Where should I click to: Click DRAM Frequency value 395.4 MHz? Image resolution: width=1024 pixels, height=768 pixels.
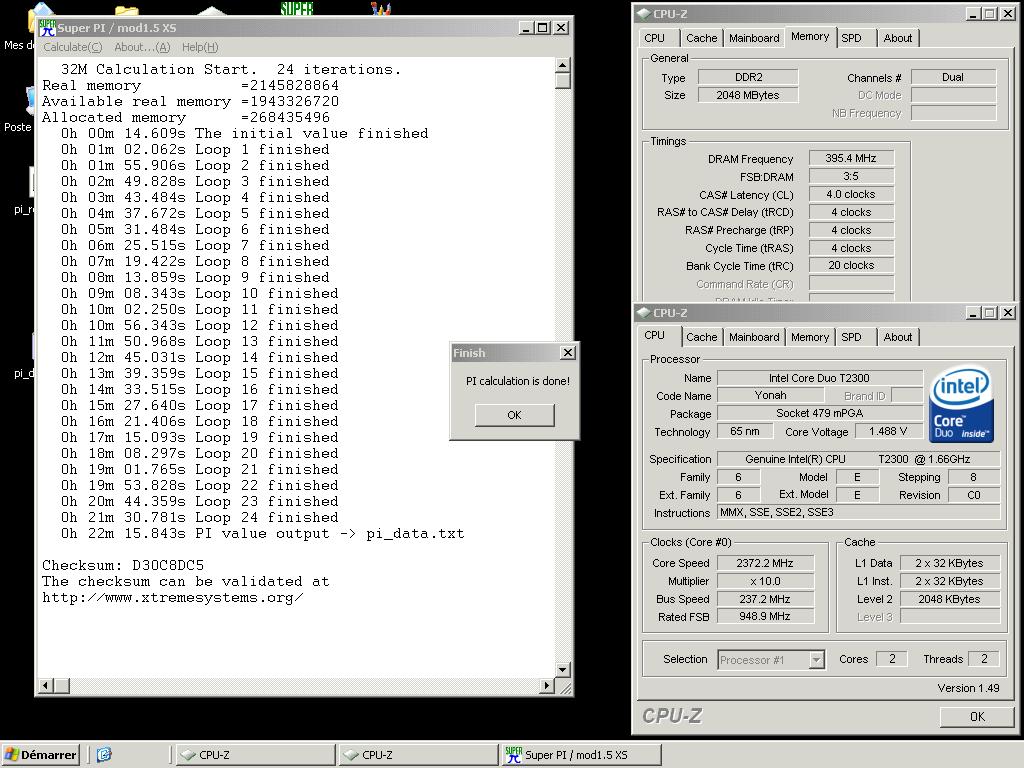point(851,158)
